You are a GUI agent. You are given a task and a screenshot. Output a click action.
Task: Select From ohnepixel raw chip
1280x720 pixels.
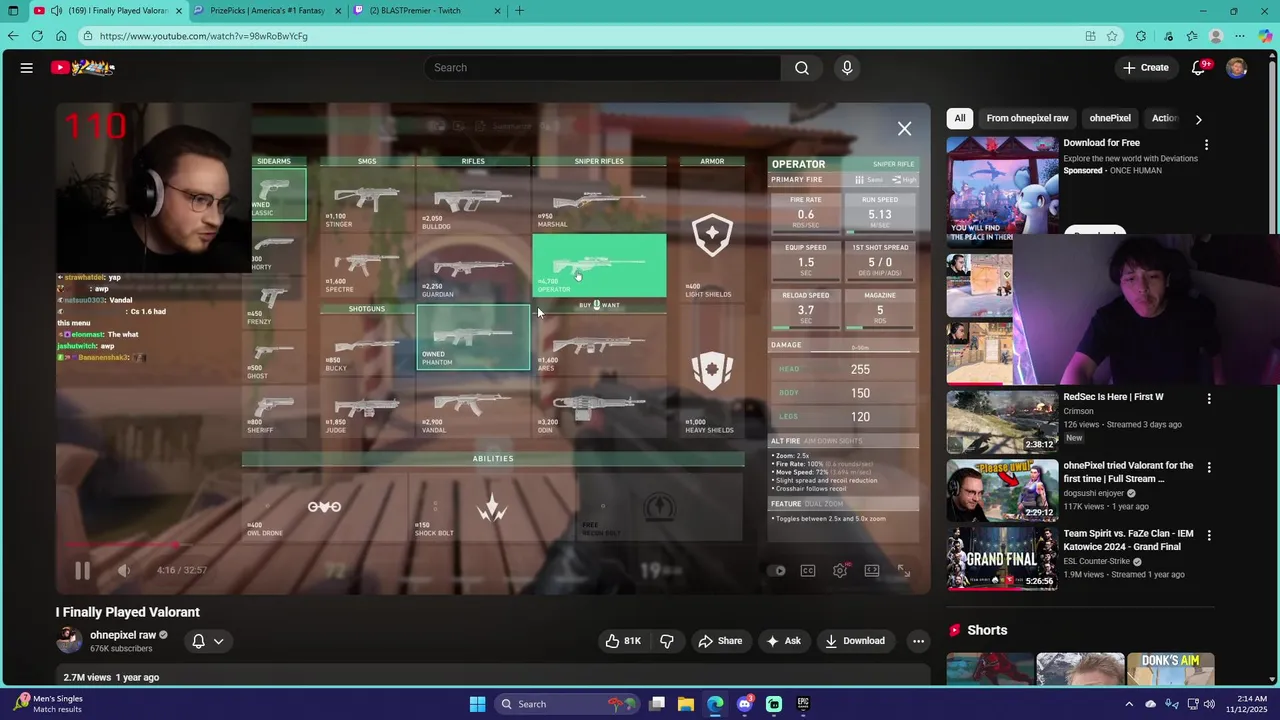pyautogui.click(x=1027, y=118)
